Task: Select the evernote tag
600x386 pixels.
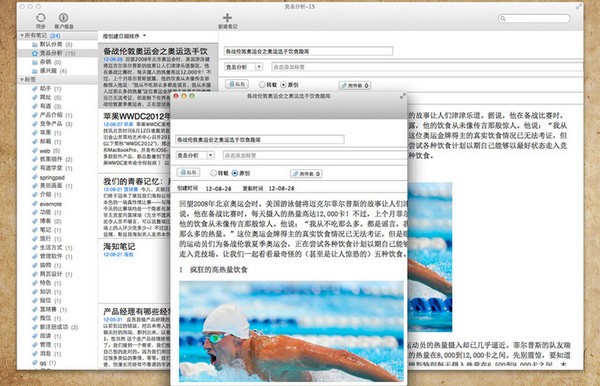Action: 47,204
